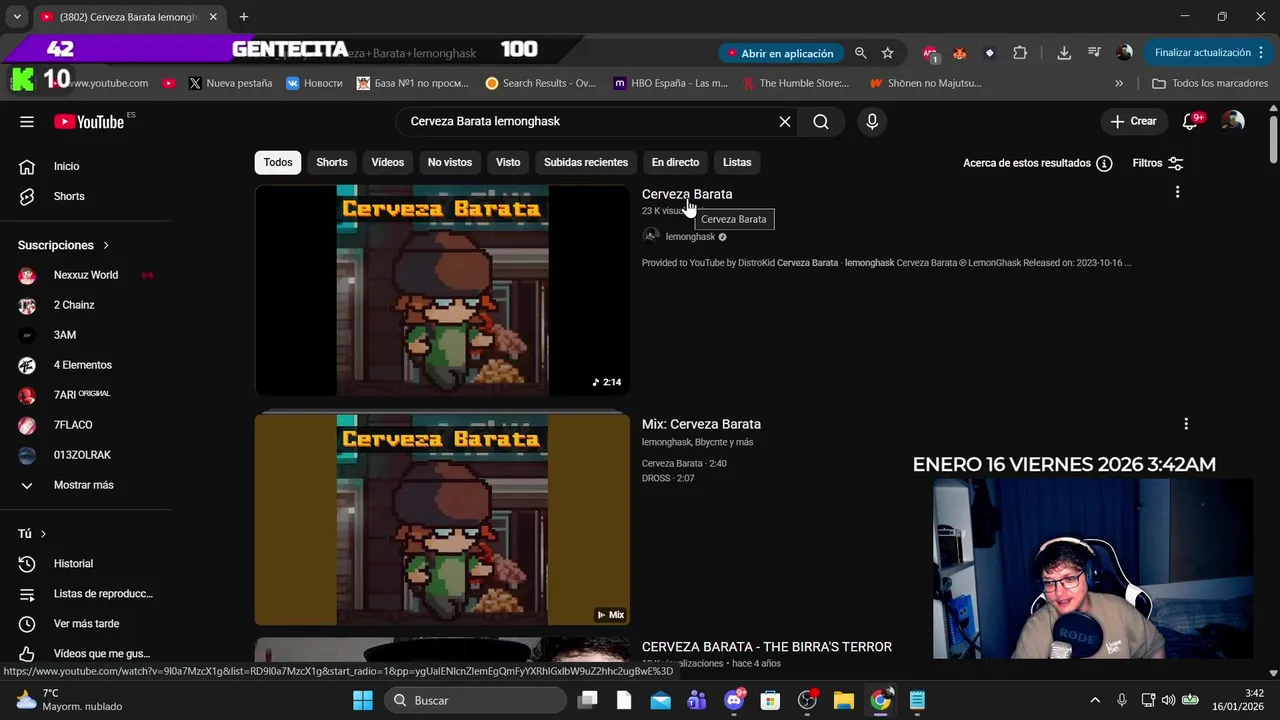Viewport: 1280px width, 720px height.
Task: Open the tab search dropdown arrow
Action: click(x=17, y=17)
